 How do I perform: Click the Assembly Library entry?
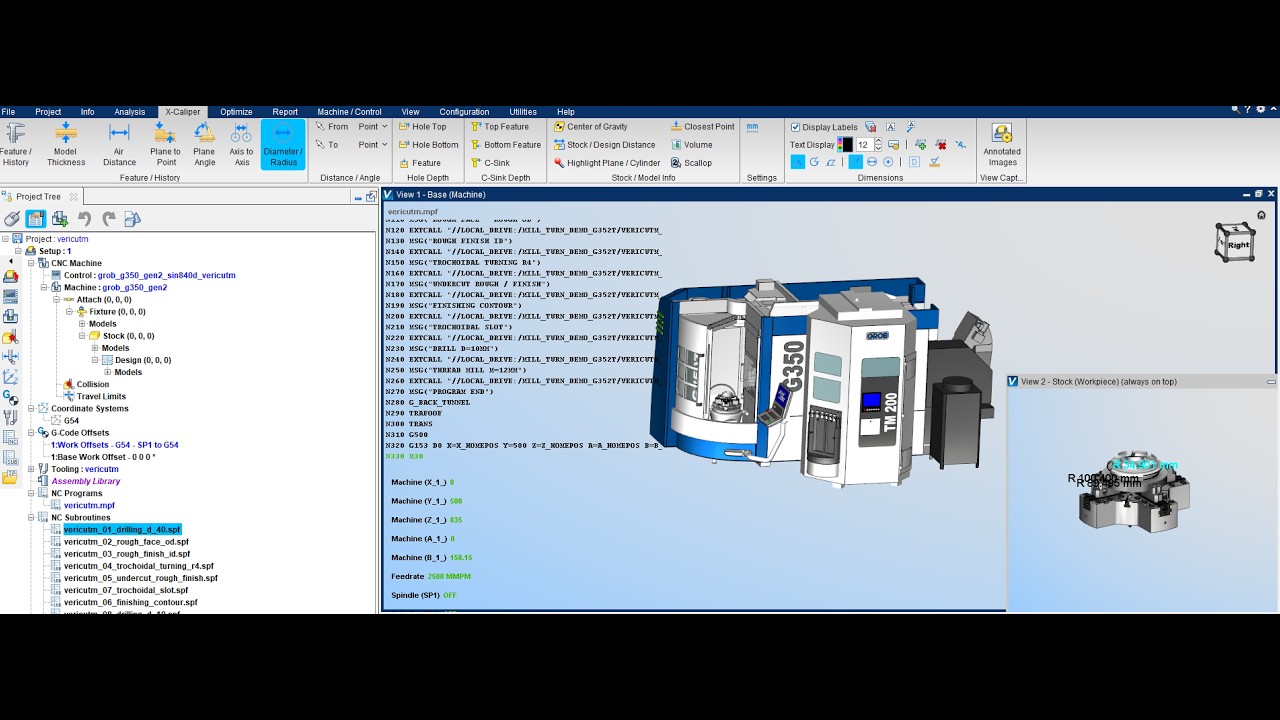point(86,481)
